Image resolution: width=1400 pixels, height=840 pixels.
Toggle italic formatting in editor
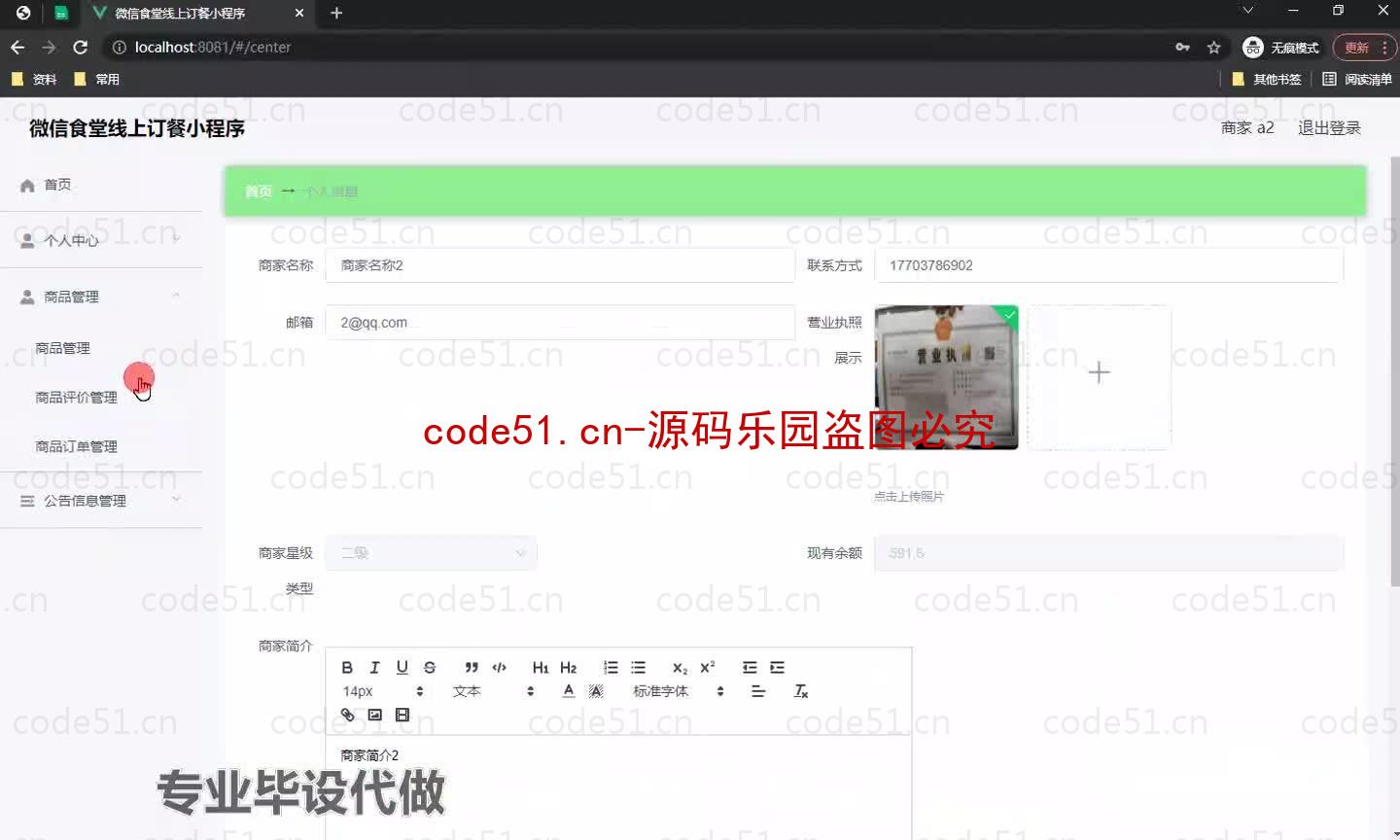click(x=374, y=667)
